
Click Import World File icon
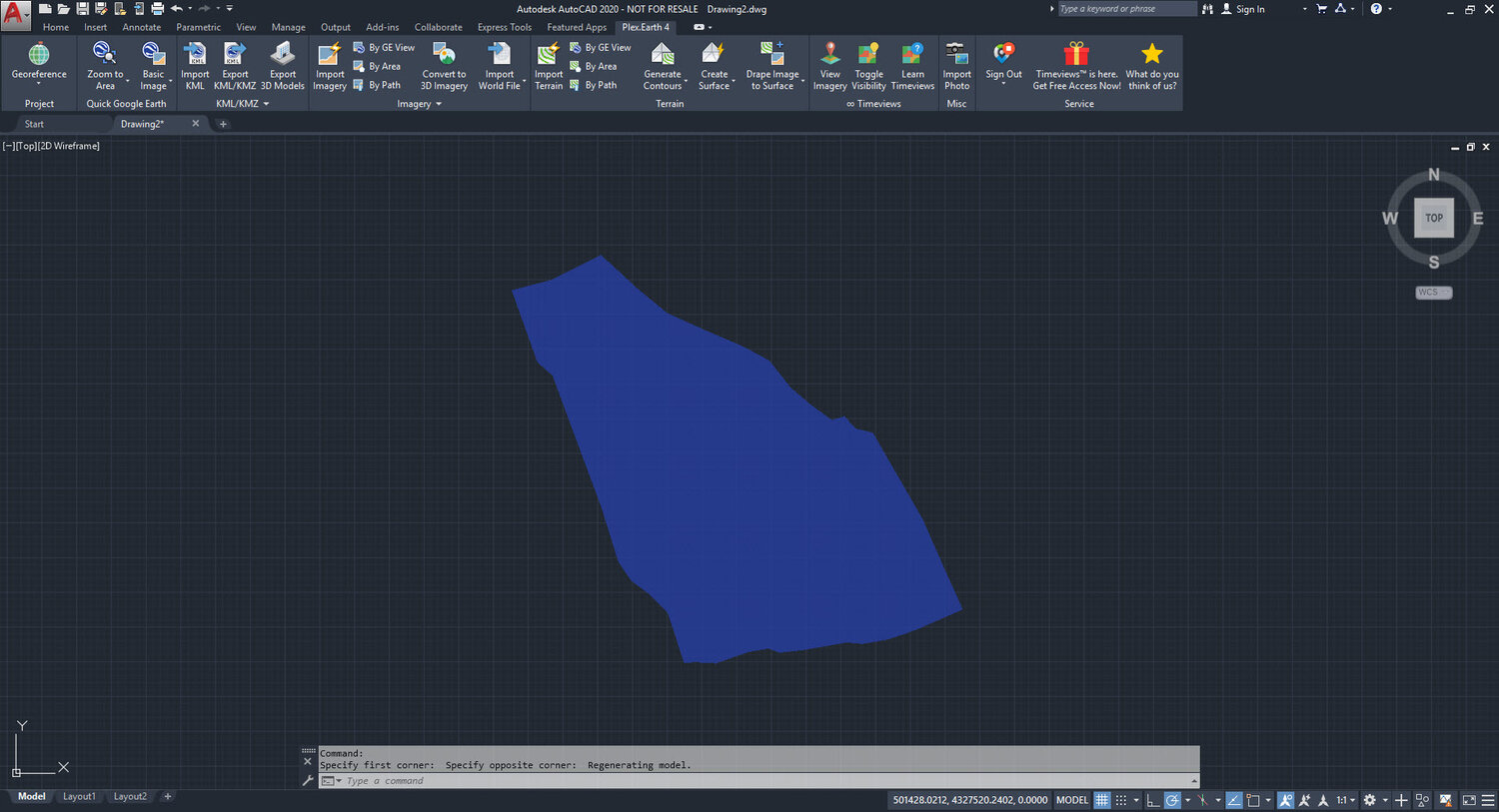click(x=499, y=54)
